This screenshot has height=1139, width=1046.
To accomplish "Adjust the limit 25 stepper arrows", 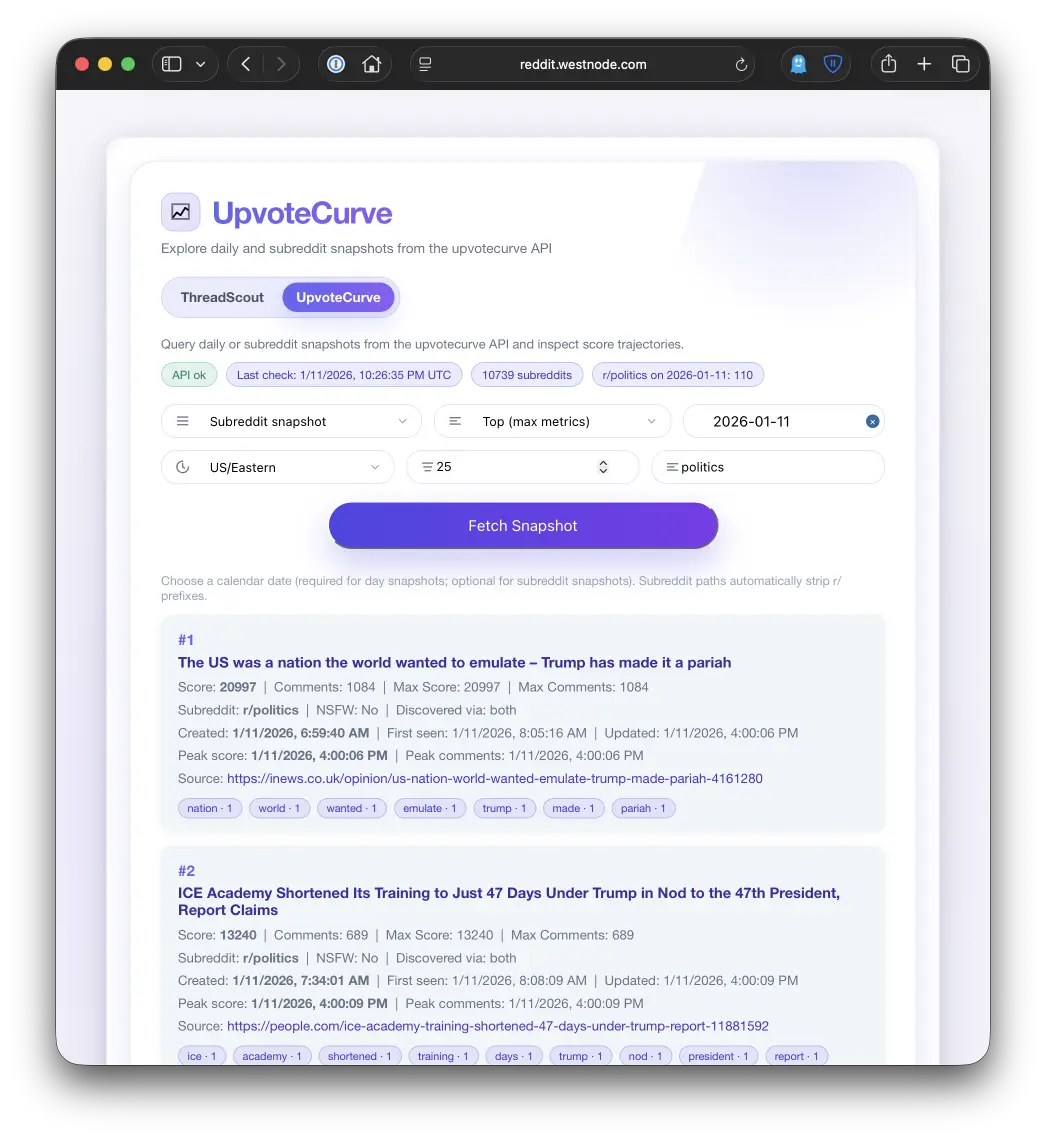I will coord(603,467).
